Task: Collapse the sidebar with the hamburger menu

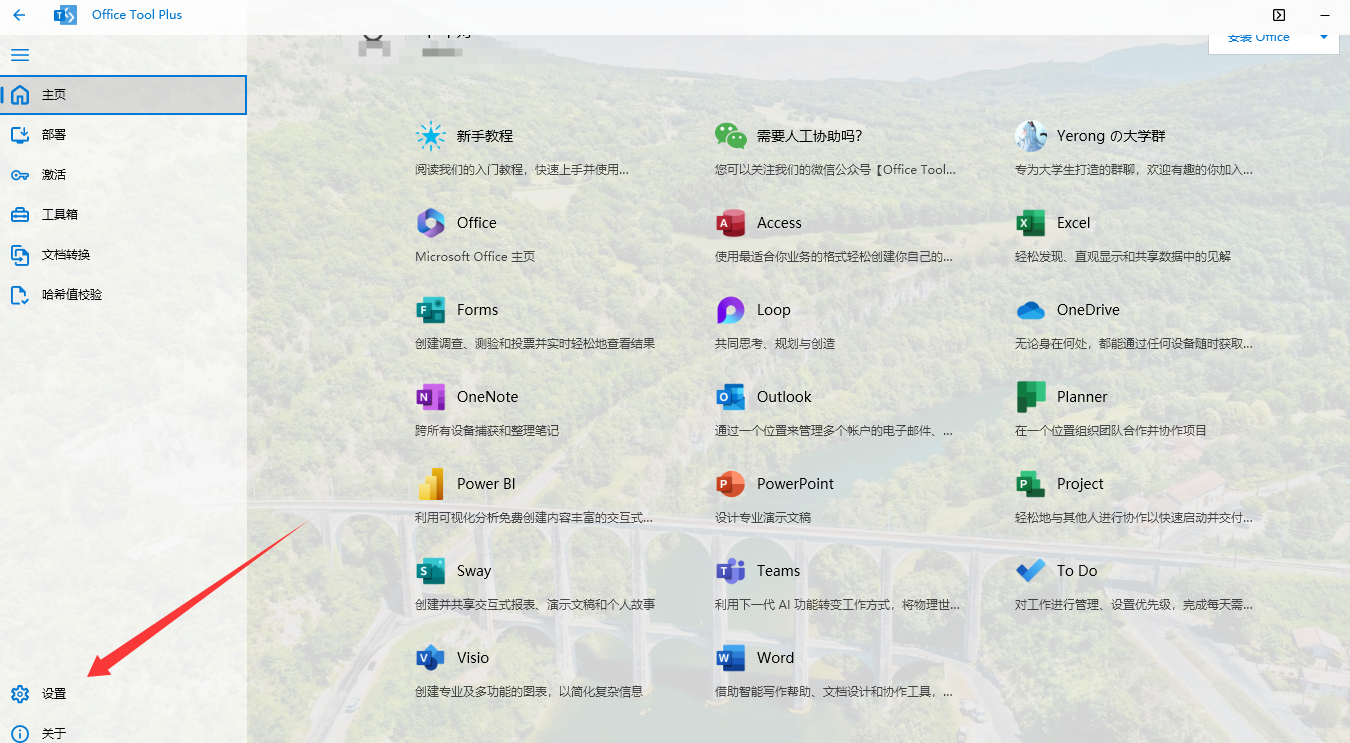Action: click(20, 55)
